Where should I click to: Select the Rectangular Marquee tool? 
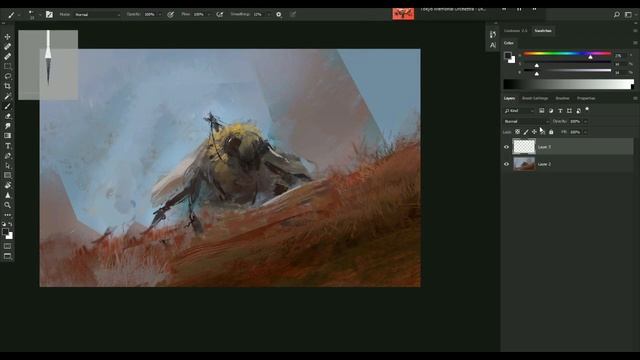(7, 67)
